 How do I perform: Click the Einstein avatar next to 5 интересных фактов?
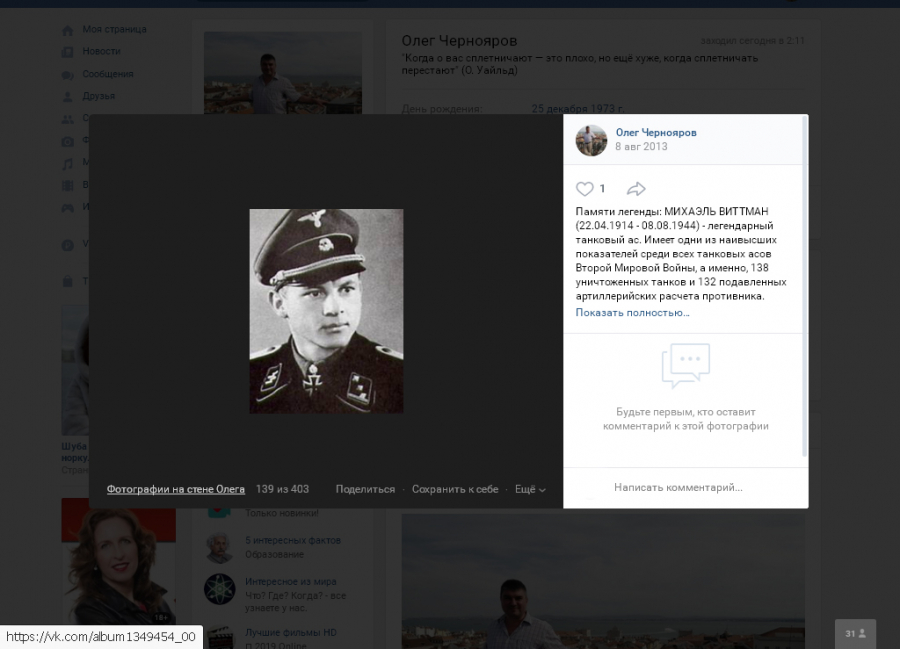click(x=220, y=547)
